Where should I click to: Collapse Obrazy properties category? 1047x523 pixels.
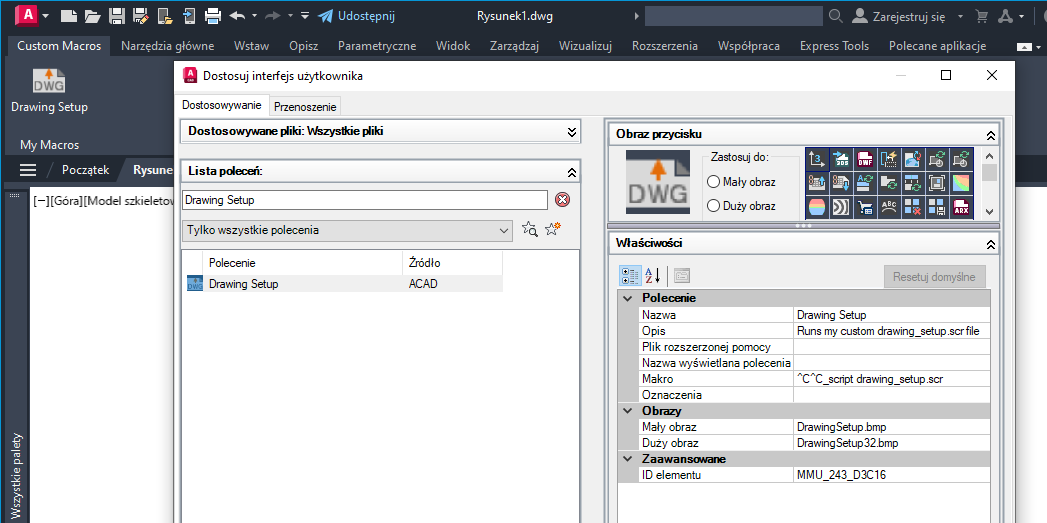[628, 411]
